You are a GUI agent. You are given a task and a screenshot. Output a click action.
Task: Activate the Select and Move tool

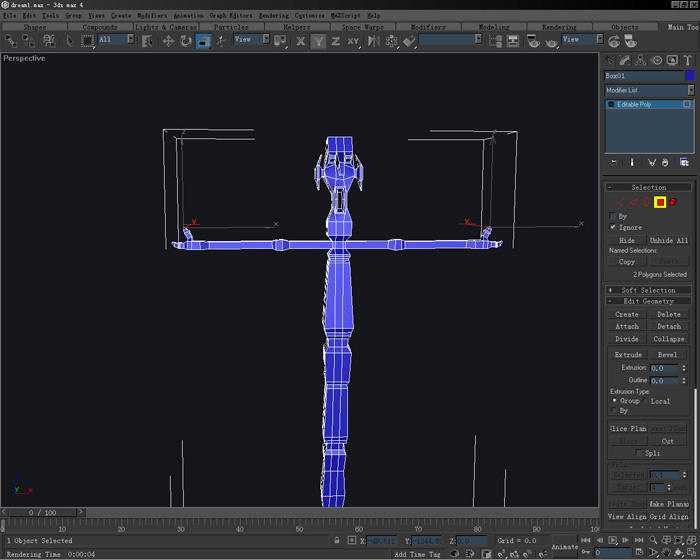pyautogui.click(x=168, y=41)
